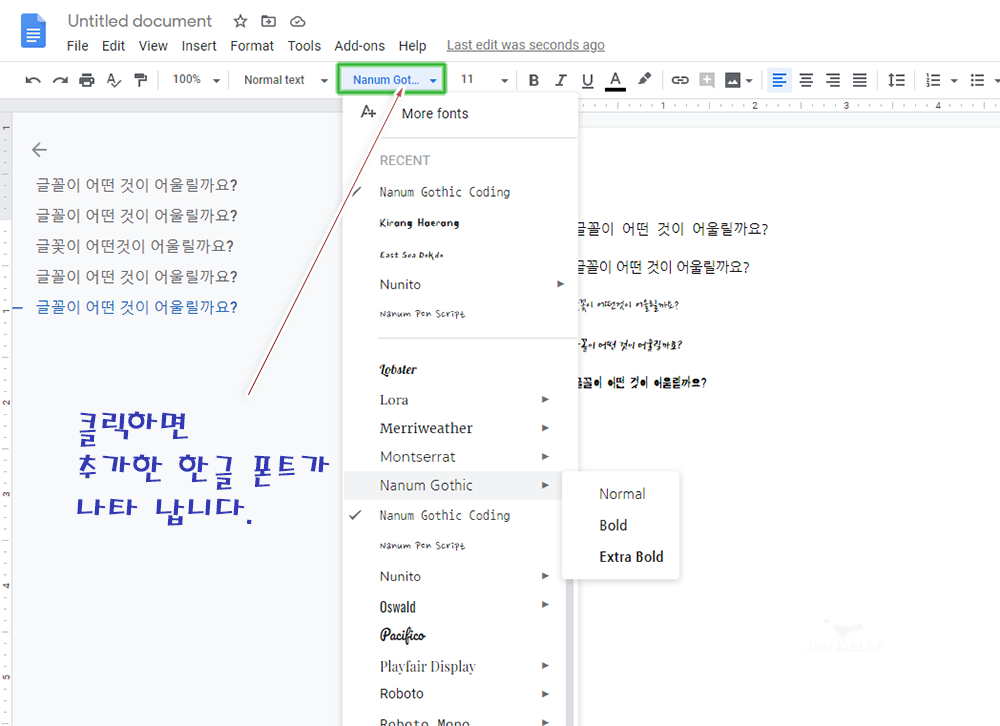This screenshot has height=726, width=1000.
Task: Open the File menu
Action: pos(77,46)
